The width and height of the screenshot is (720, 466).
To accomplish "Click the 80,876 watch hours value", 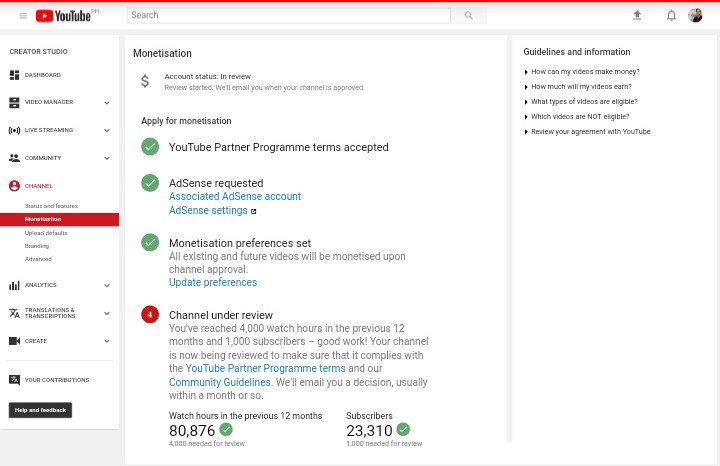I will click(x=192, y=431).
